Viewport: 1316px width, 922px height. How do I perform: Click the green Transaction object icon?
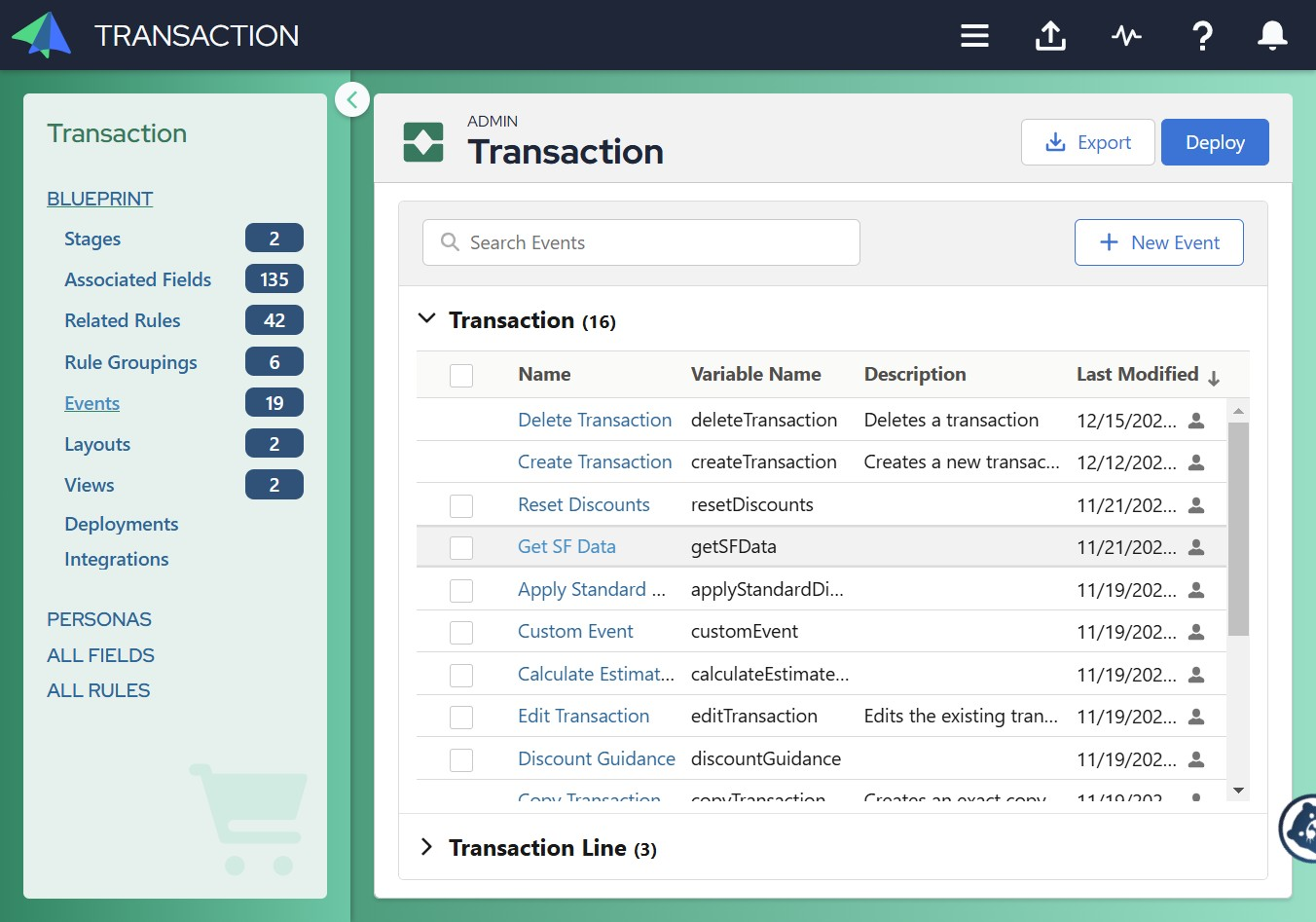point(423,142)
